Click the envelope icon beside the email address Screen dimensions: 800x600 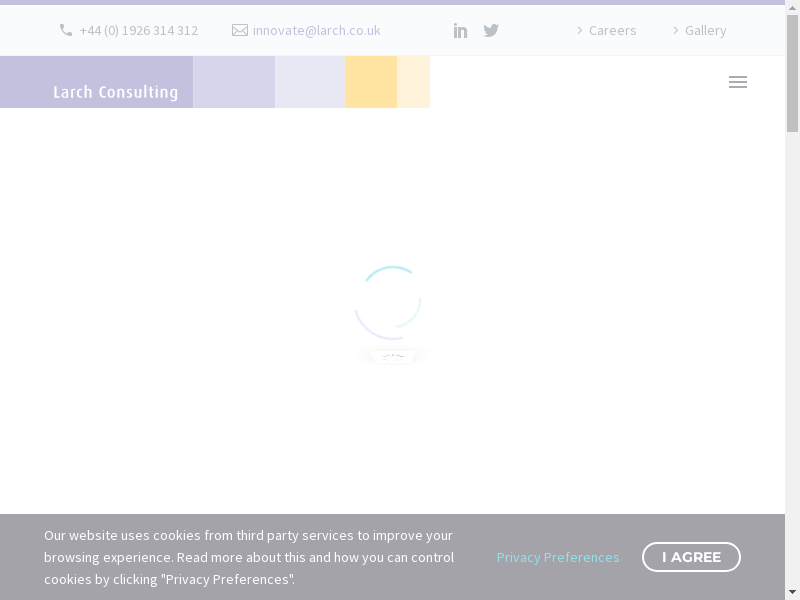coord(240,31)
